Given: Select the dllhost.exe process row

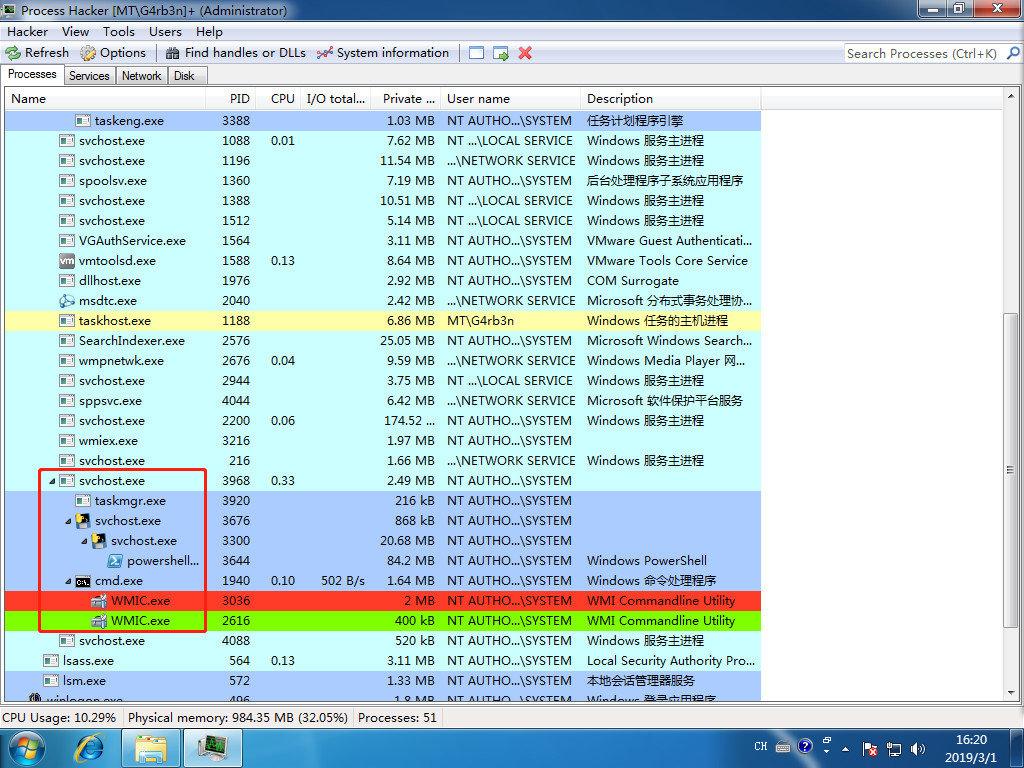Looking at the screenshot, I should [x=383, y=281].
